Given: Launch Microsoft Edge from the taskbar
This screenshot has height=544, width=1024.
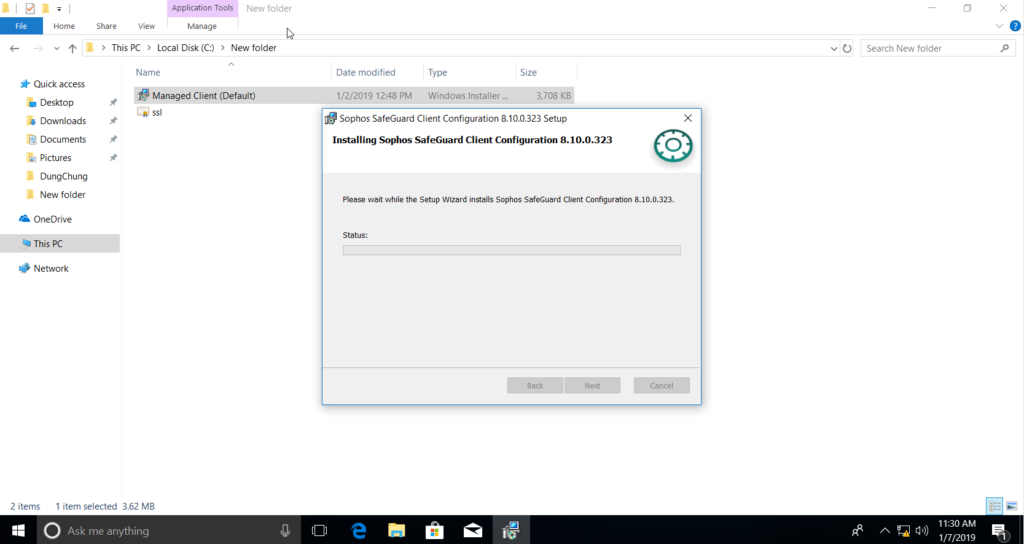Looking at the screenshot, I should tap(359, 530).
